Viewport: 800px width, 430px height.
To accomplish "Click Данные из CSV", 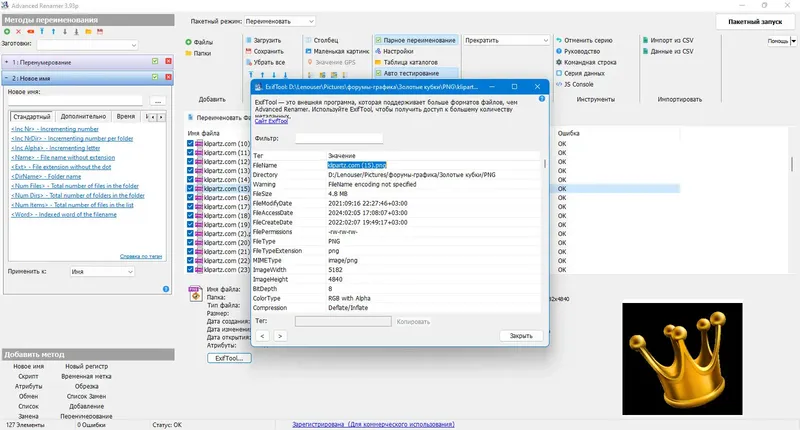I will coord(668,52).
